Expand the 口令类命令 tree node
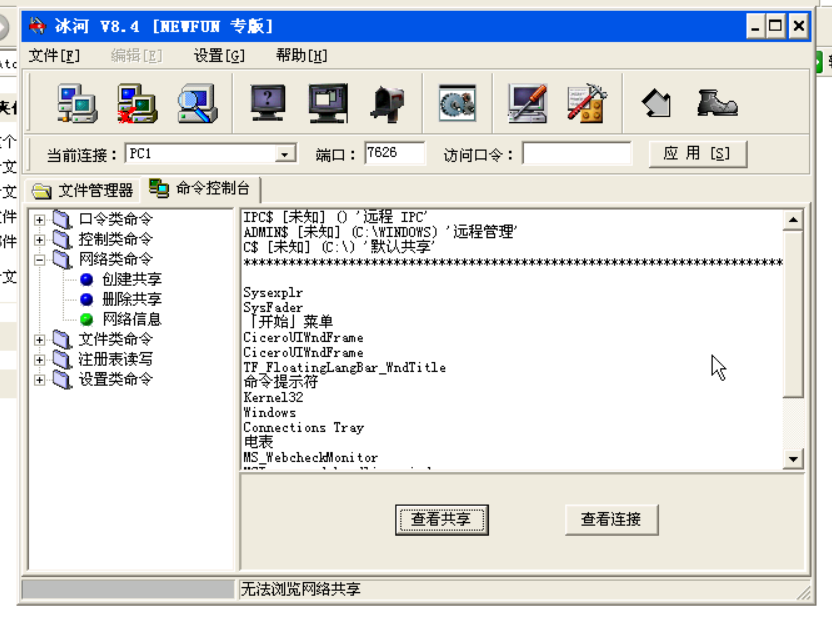Viewport: 832px width, 617px height. click(39, 219)
